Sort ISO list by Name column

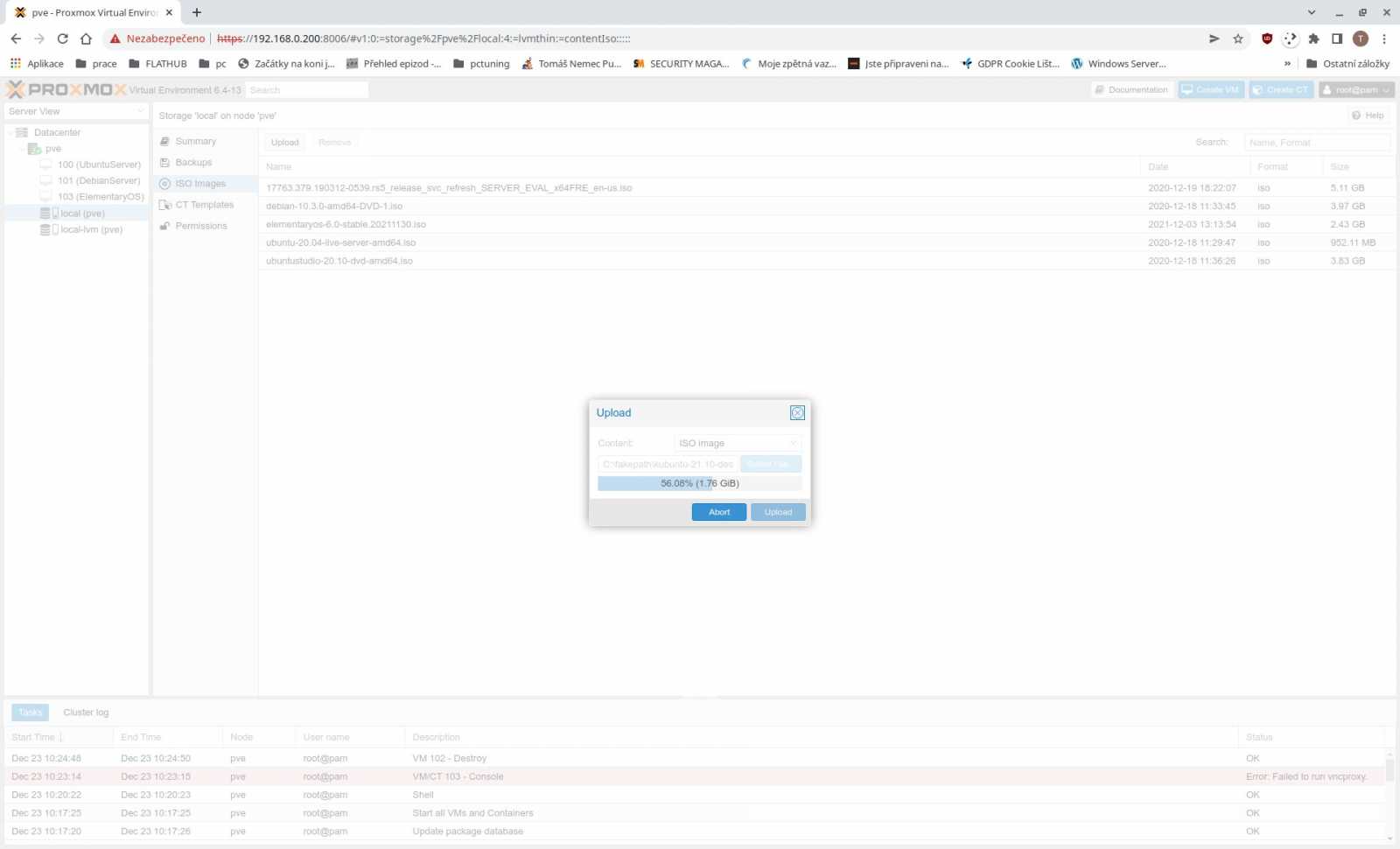pyautogui.click(x=700, y=166)
